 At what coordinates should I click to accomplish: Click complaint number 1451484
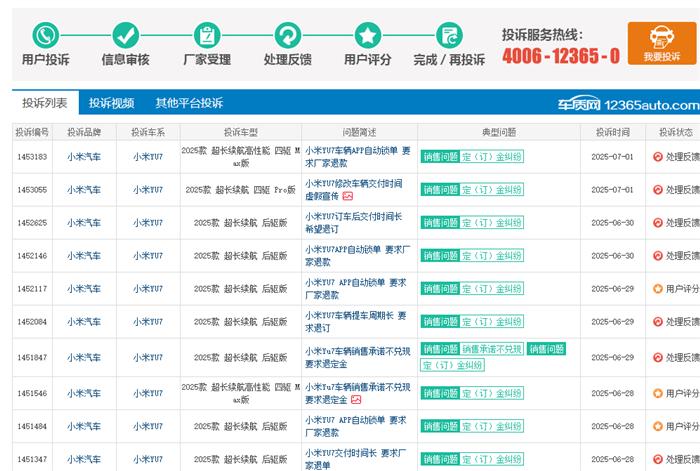pyautogui.click(x=32, y=426)
